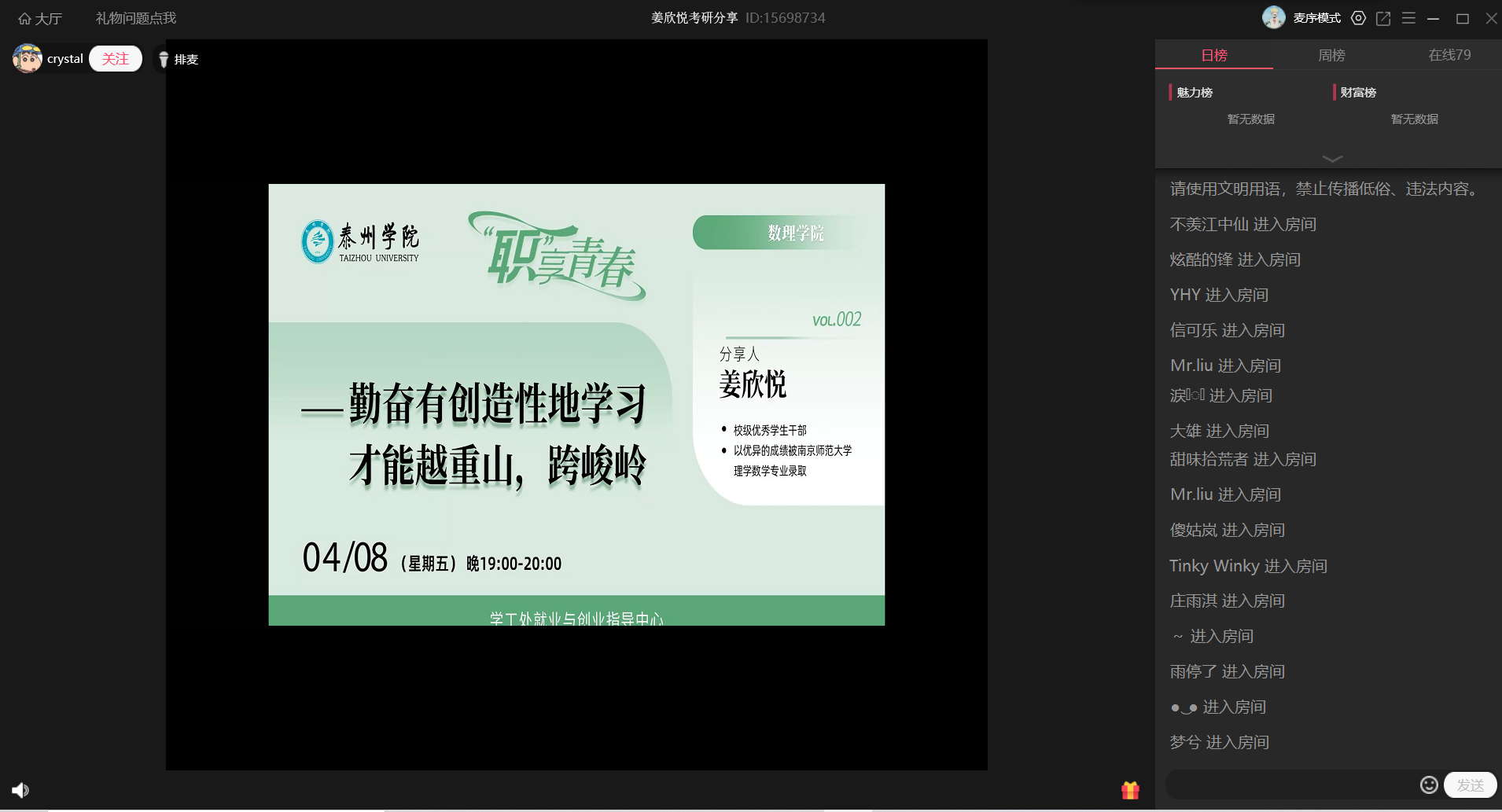Mute the speaker volume icon

(x=20, y=790)
